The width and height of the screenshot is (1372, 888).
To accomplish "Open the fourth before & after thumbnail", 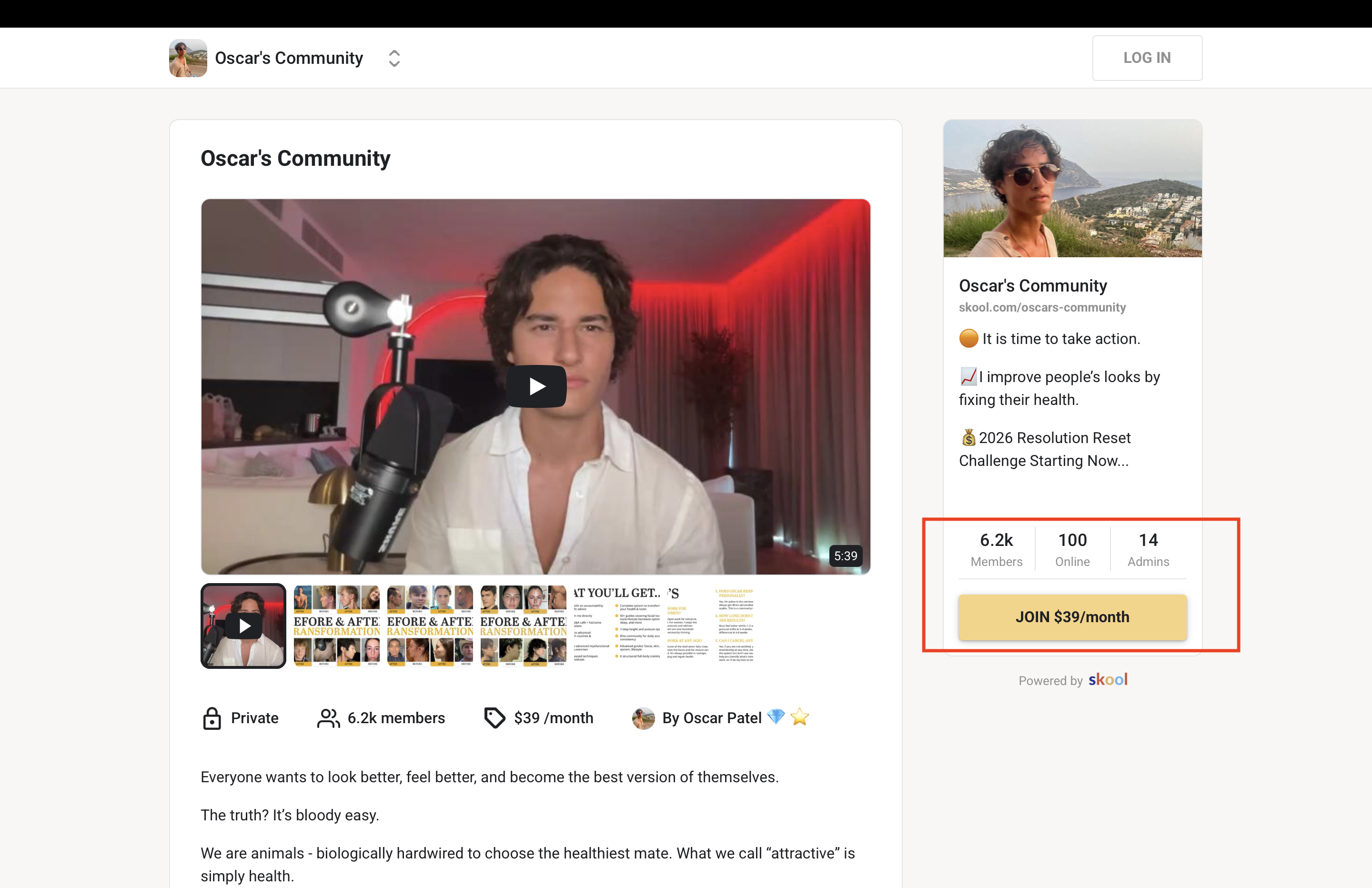I will (523, 626).
